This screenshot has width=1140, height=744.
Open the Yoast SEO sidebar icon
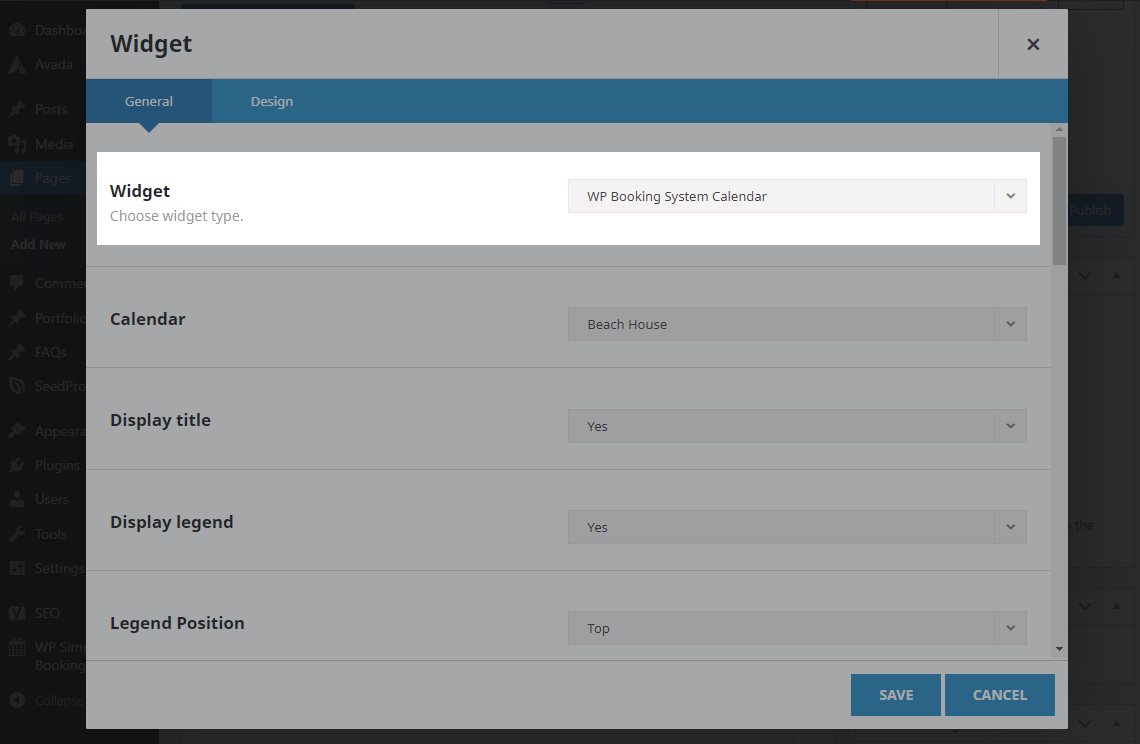click(17, 612)
